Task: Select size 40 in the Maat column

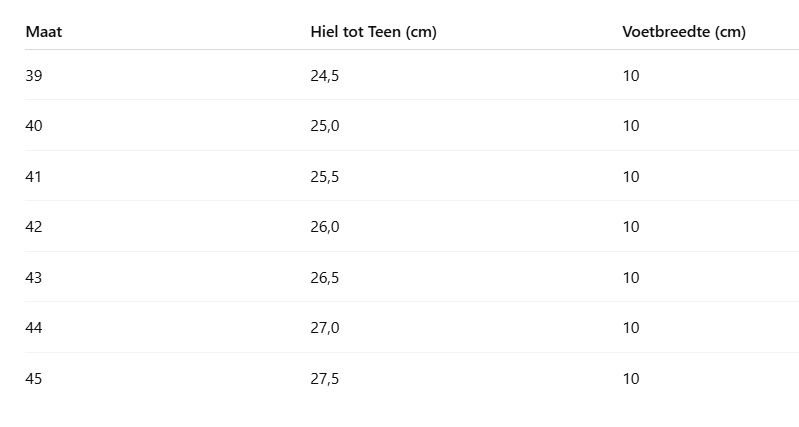Action: (x=34, y=126)
